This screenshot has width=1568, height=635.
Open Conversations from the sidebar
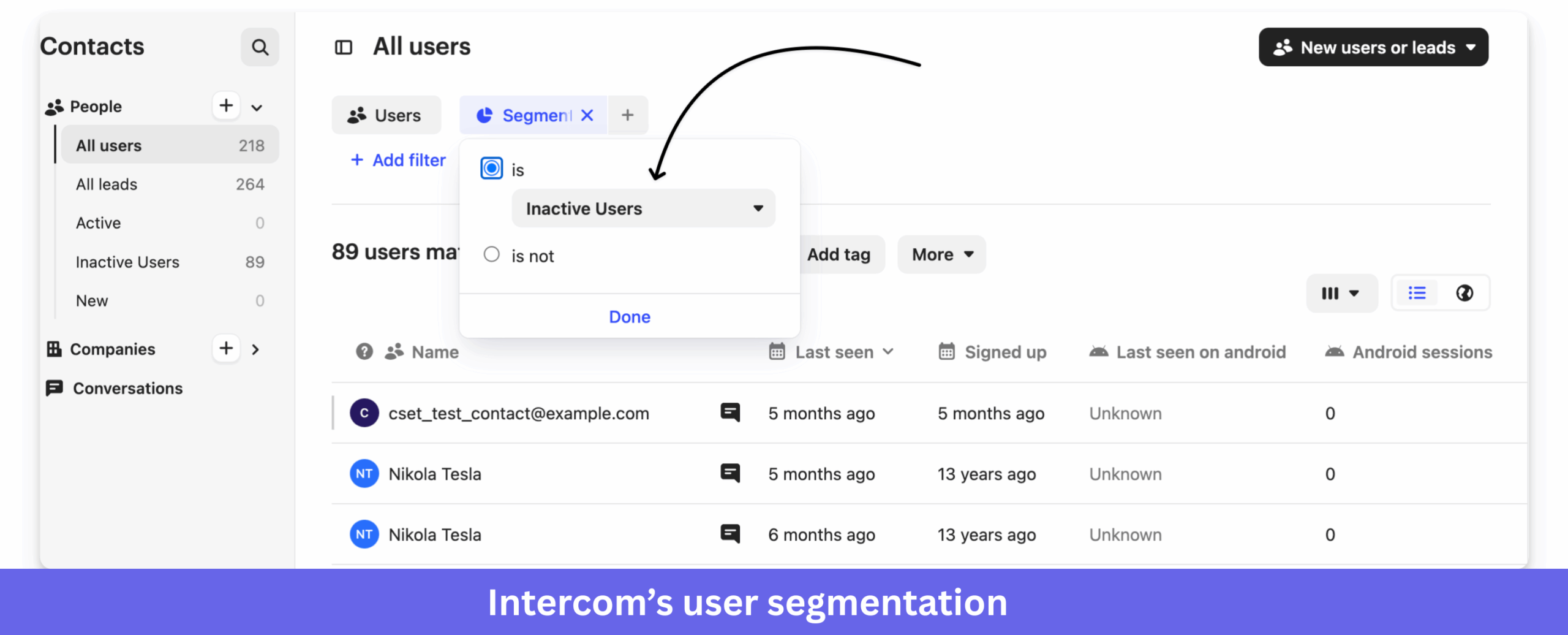point(127,387)
